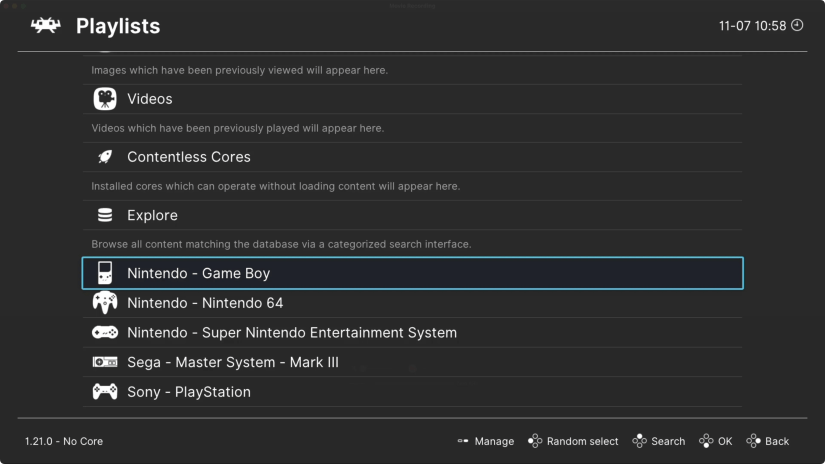Click the Search button in footer

(x=659, y=441)
